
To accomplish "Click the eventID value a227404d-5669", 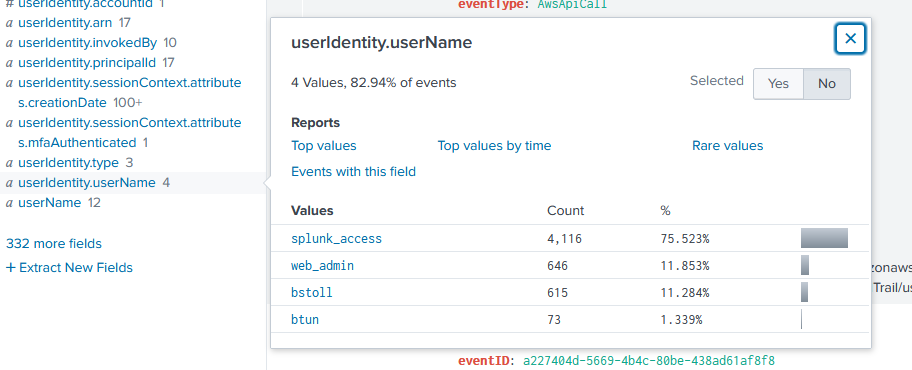I will (649, 361).
